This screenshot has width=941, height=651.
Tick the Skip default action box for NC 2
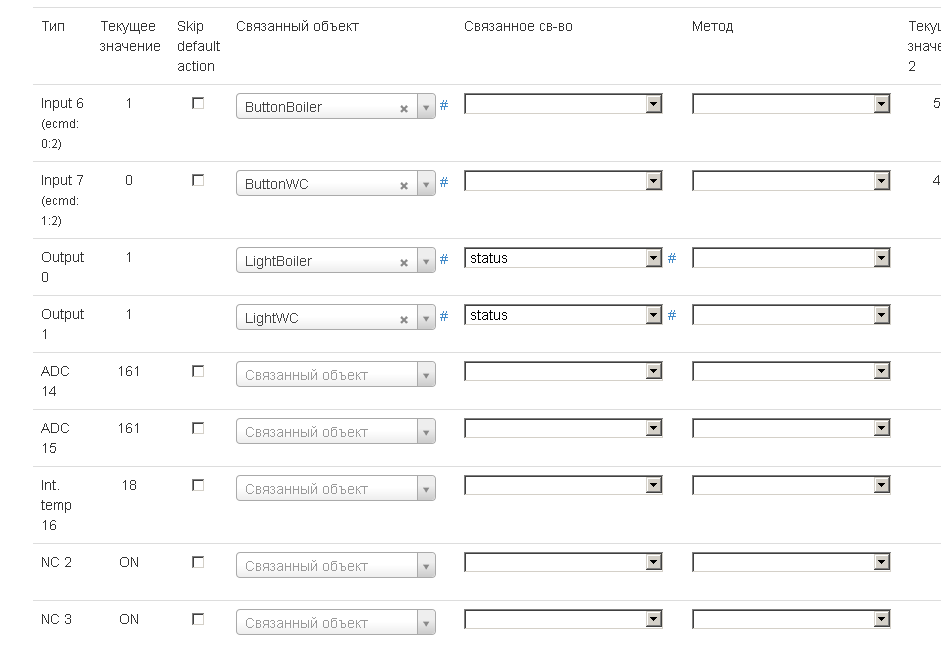pos(198,562)
